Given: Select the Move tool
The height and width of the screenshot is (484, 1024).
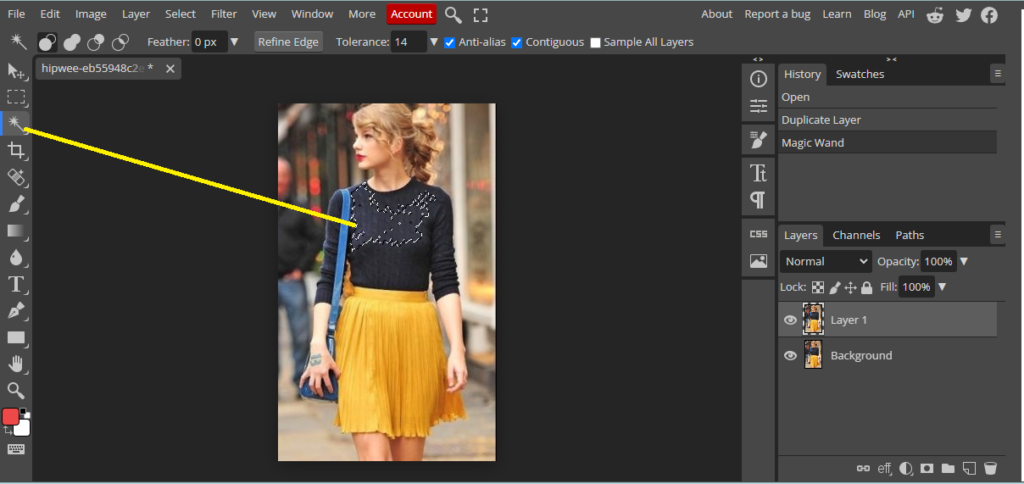Looking at the screenshot, I should pyautogui.click(x=16, y=71).
